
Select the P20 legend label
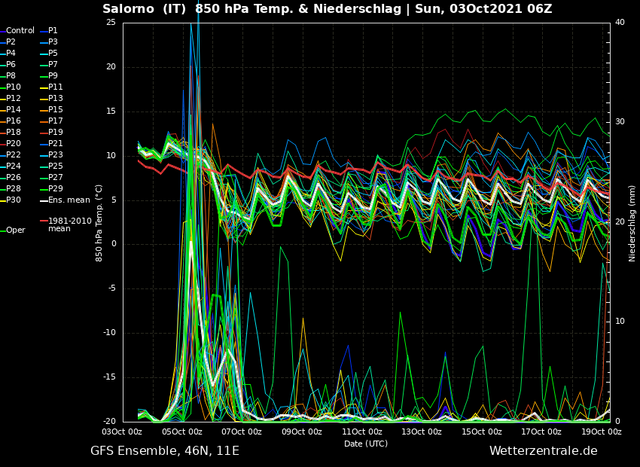point(13,143)
